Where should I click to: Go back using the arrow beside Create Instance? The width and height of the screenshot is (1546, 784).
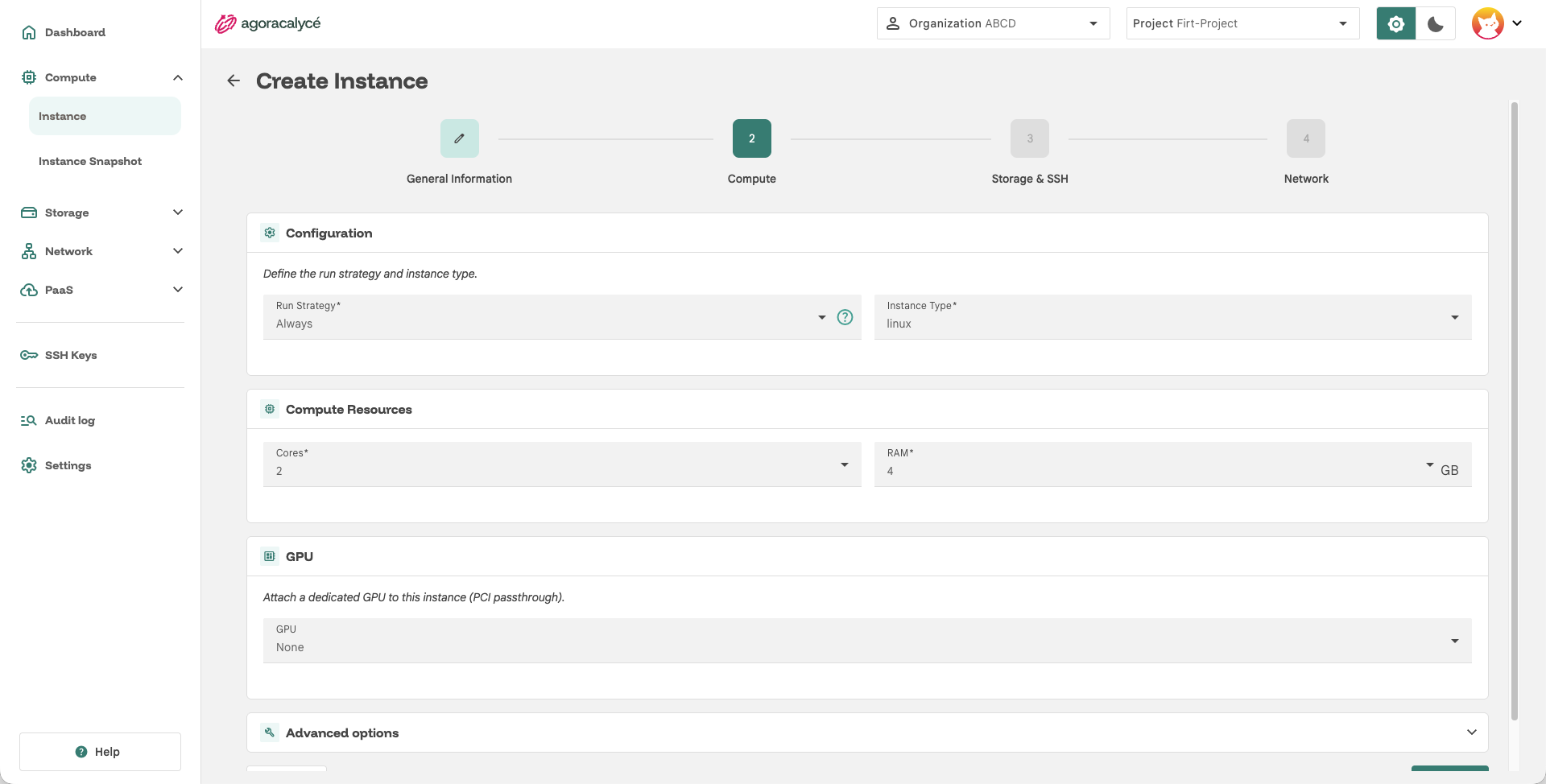[x=234, y=80]
